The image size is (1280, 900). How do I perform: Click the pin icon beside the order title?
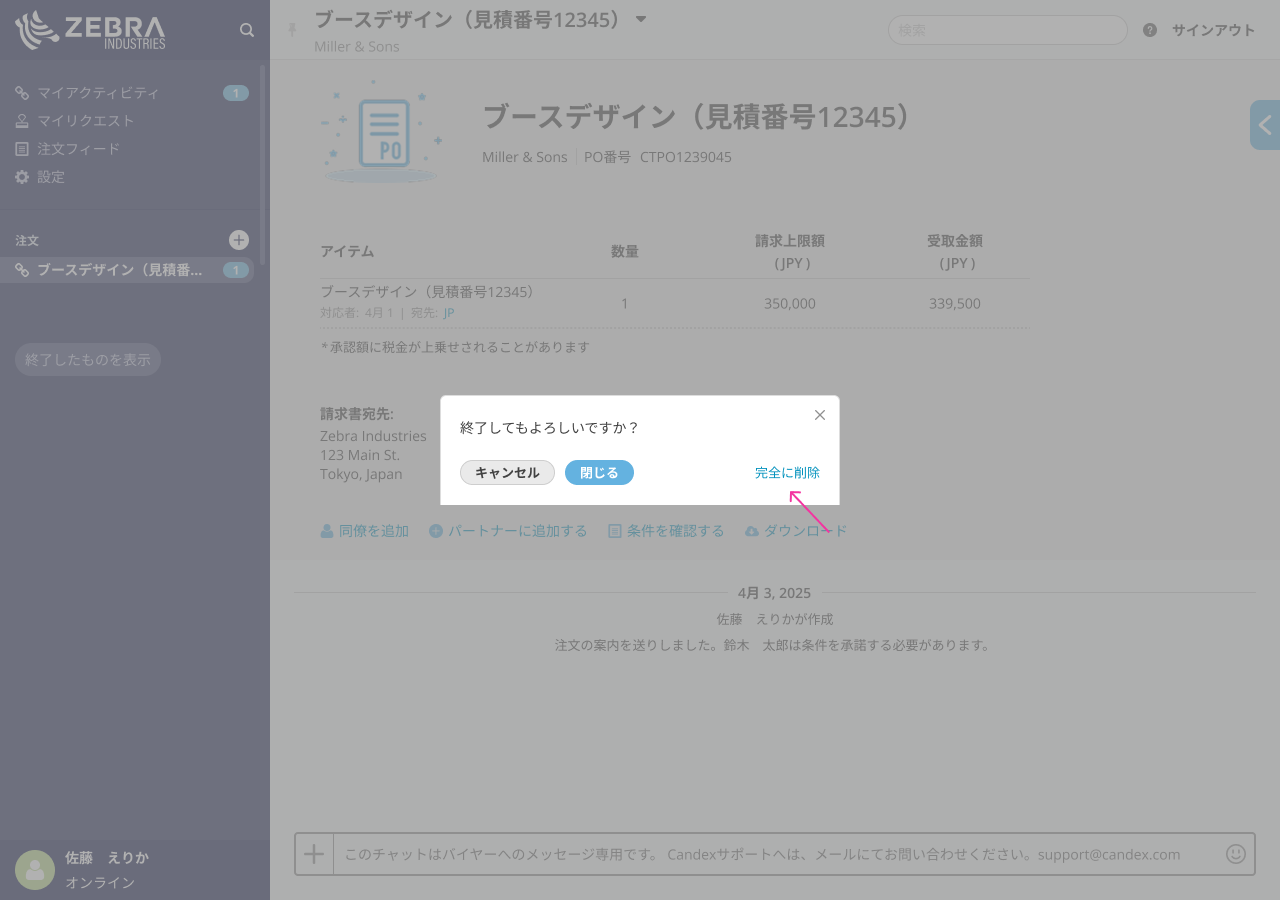[292, 29]
